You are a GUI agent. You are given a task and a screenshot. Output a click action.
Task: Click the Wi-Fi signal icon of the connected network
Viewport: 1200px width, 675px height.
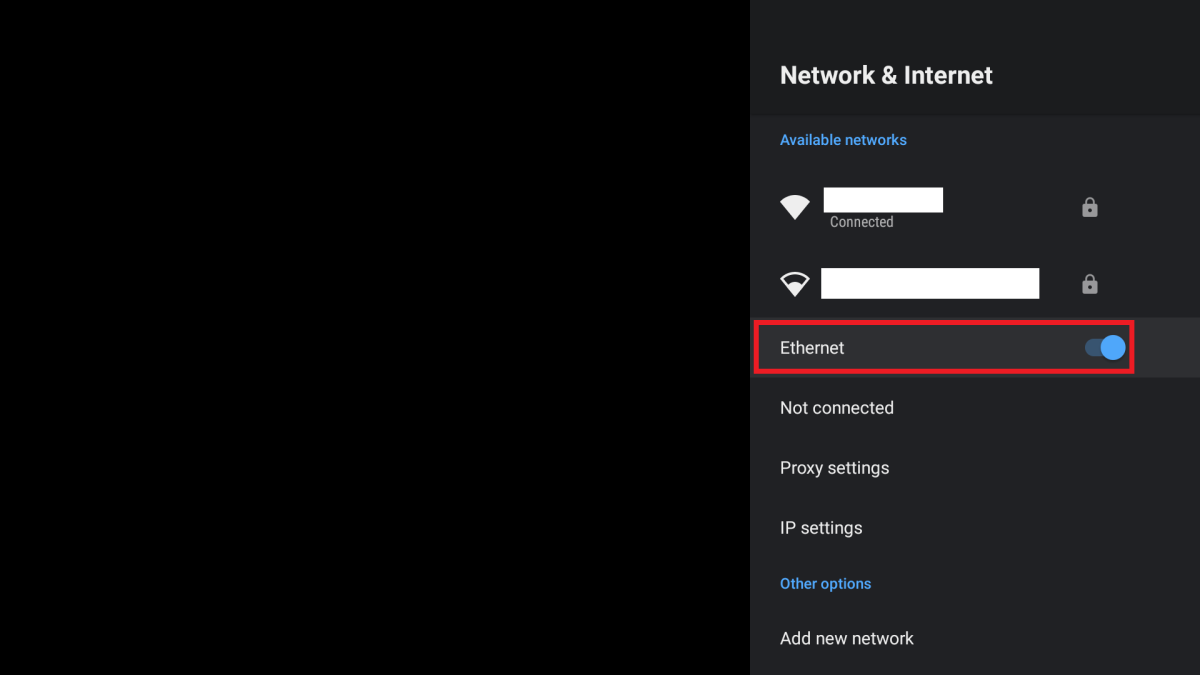coord(794,207)
